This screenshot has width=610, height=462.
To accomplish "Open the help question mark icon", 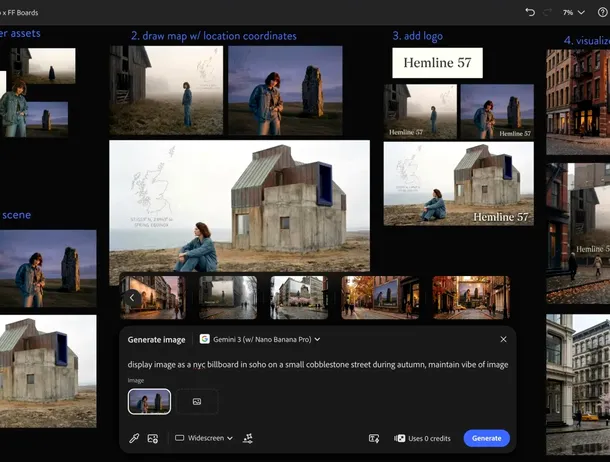I will [602, 12].
